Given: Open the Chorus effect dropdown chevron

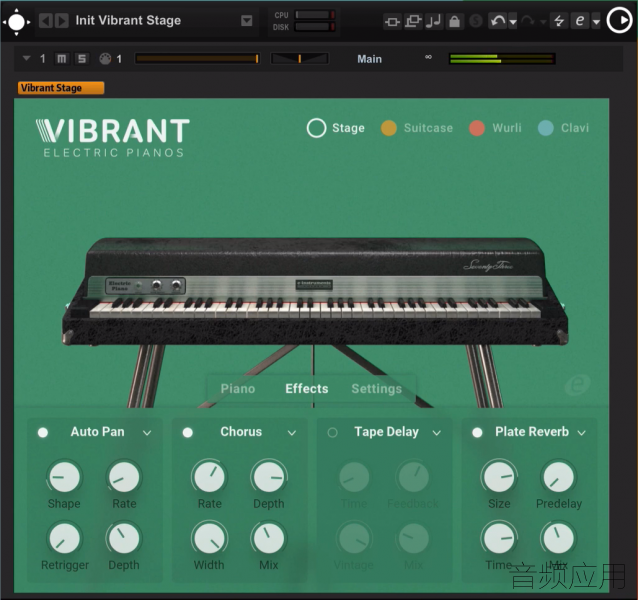Looking at the screenshot, I should [x=292, y=433].
